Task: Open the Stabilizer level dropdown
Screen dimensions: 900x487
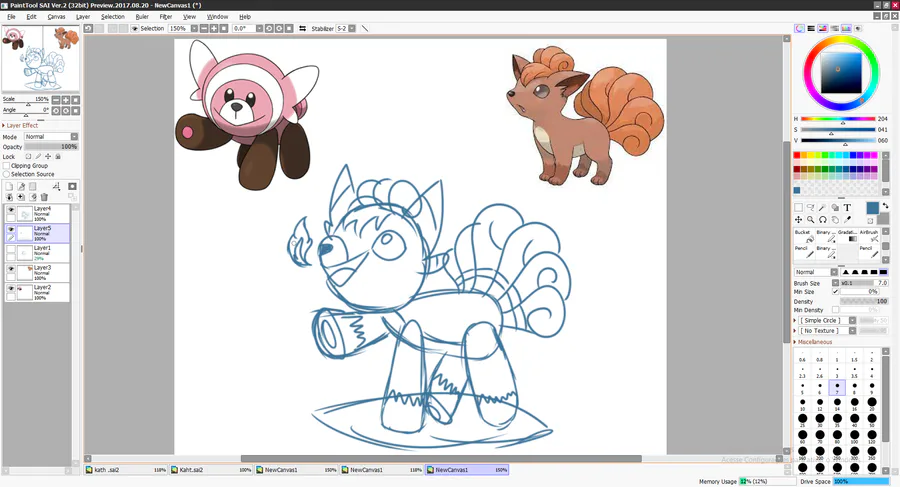Action: [352, 28]
